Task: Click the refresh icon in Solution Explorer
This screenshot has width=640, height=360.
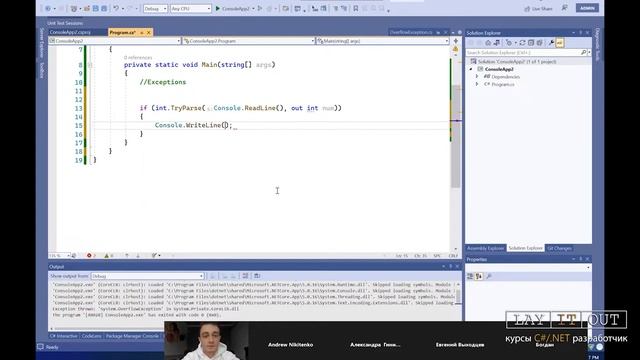Action: click(x=522, y=43)
